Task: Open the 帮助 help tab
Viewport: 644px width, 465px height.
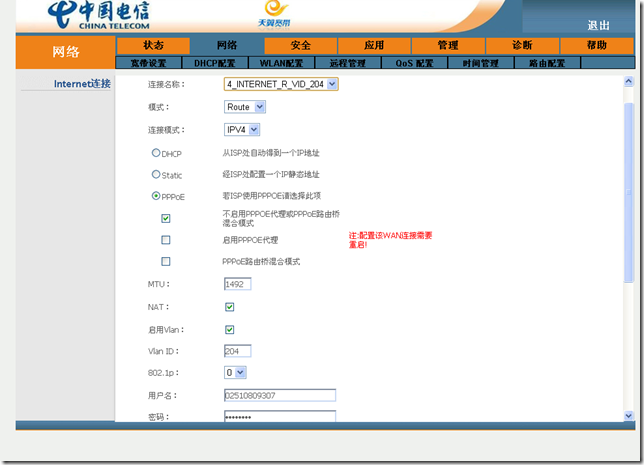Action: tap(597, 45)
